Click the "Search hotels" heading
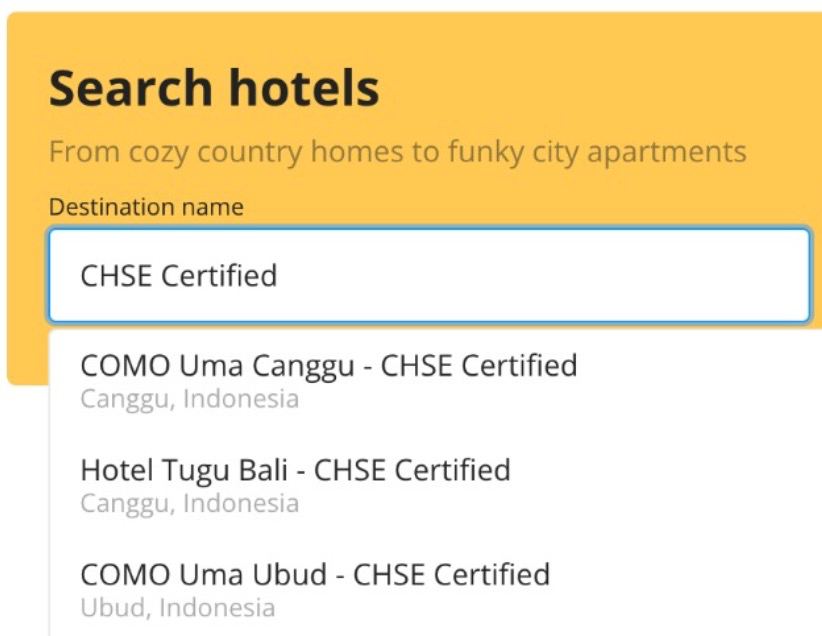Image resolution: width=822 pixels, height=636 pixels. point(214,88)
